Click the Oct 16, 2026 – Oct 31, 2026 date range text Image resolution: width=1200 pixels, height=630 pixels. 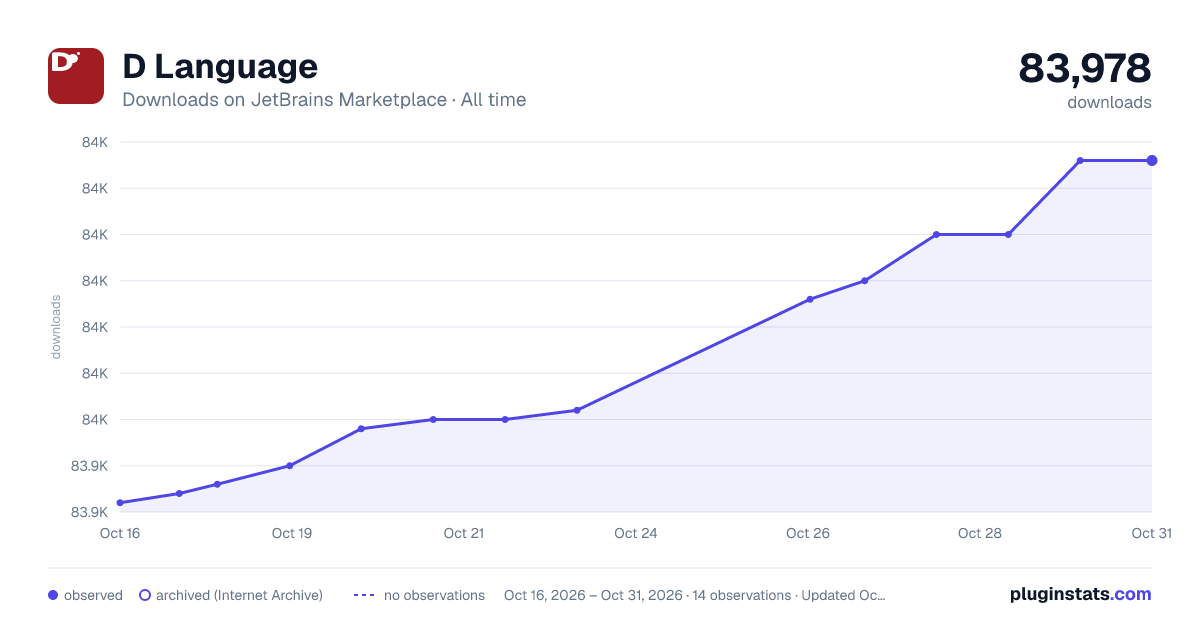tap(594, 595)
